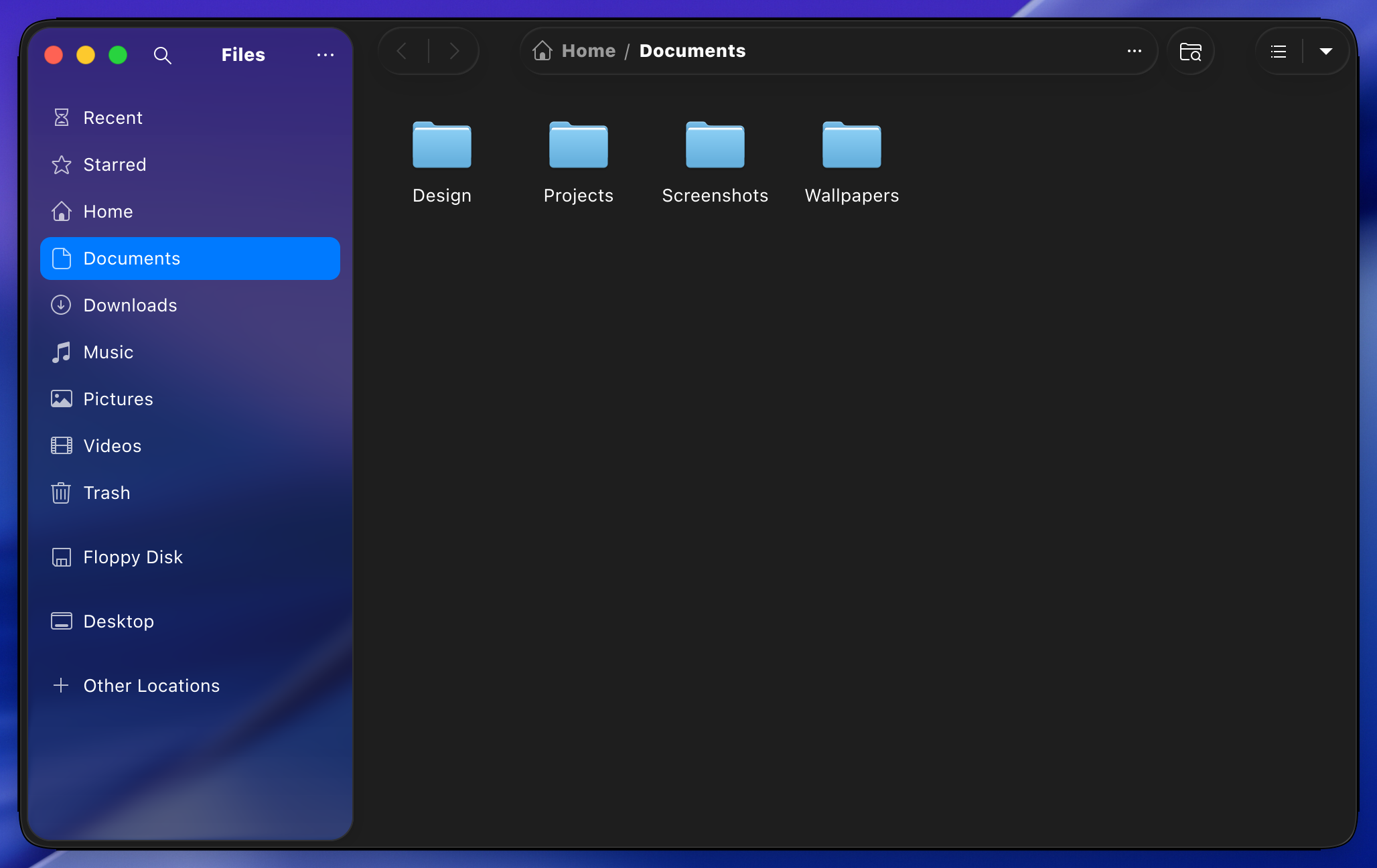1377x868 pixels.
Task: Select the Wallpapers folder icon
Action: tap(852, 145)
